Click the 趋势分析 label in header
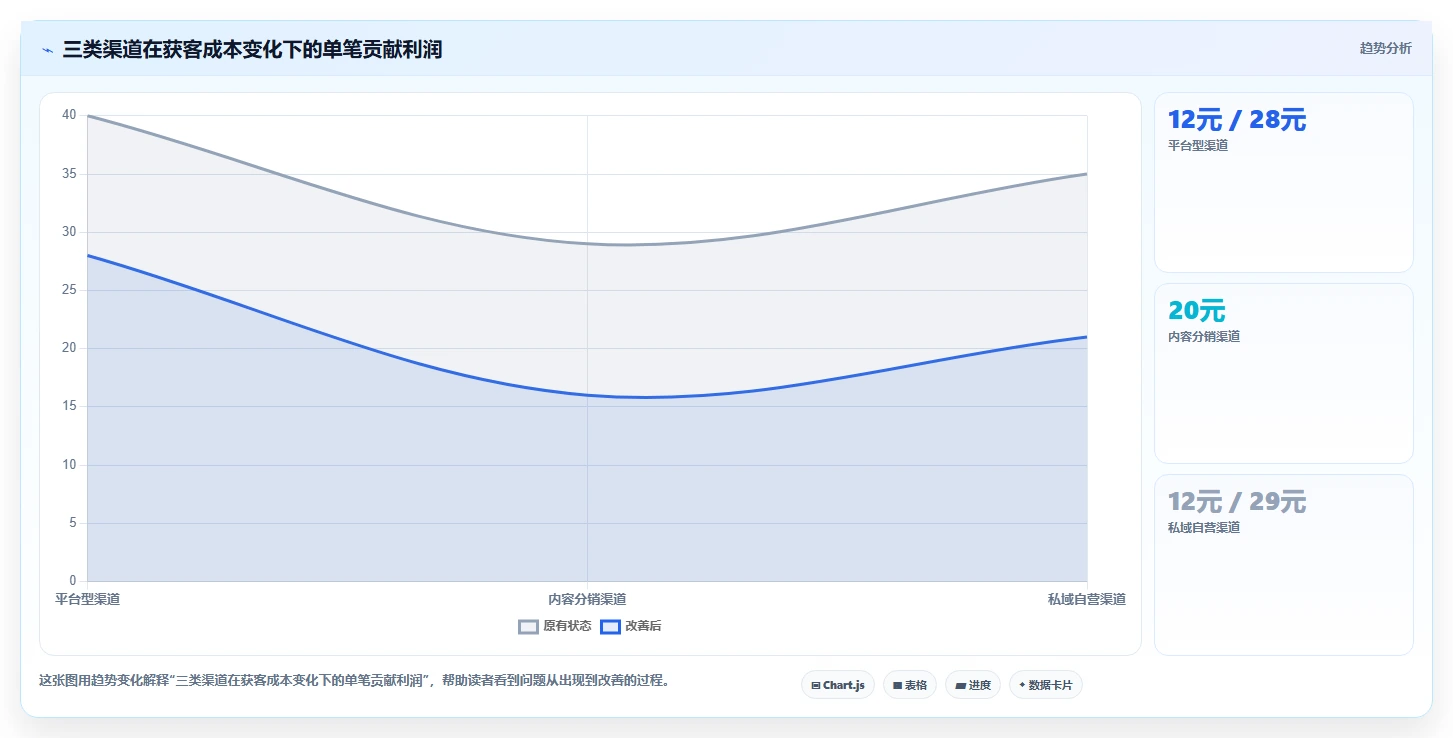 (x=1385, y=48)
